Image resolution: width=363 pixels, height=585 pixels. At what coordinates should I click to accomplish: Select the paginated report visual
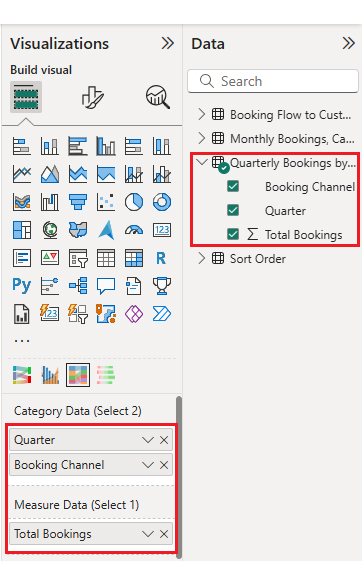[x=22, y=314]
